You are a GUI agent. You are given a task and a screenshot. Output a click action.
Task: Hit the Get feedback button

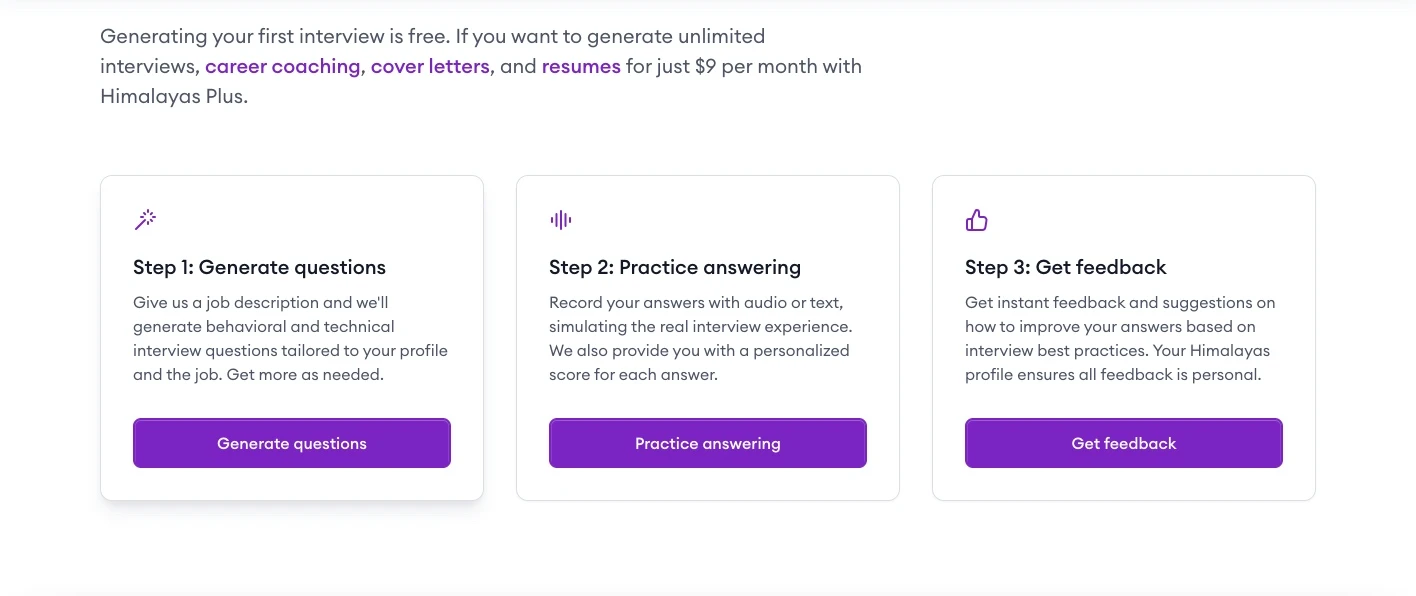[1123, 443]
